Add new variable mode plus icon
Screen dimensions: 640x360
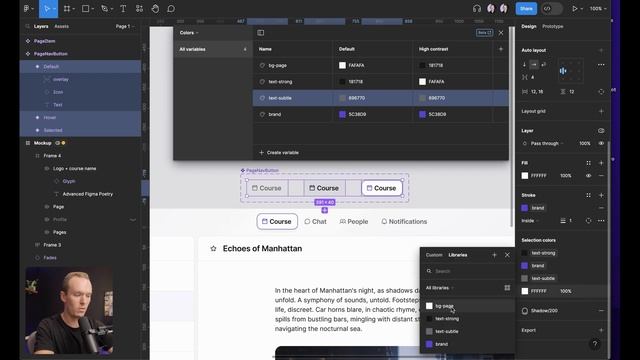[x=501, y=49]
